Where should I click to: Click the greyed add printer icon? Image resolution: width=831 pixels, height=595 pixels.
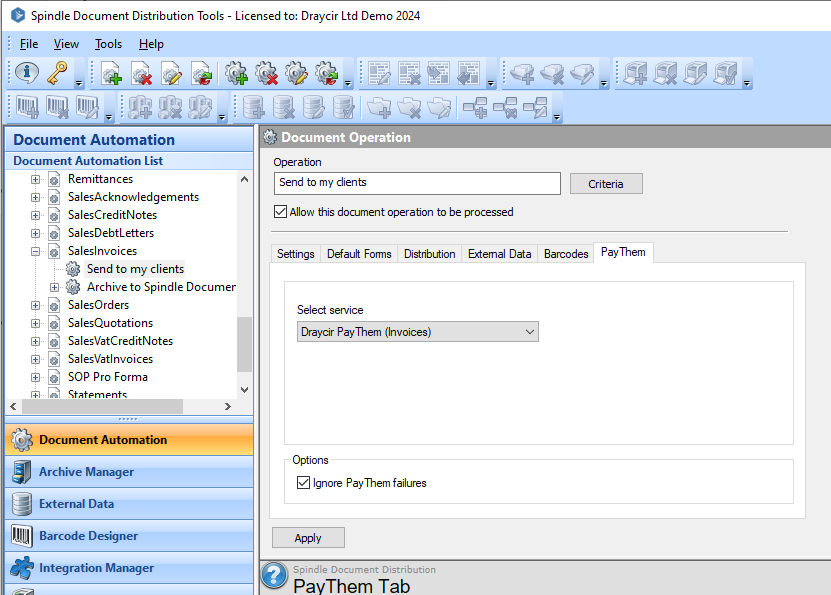(x=635, y=73)
